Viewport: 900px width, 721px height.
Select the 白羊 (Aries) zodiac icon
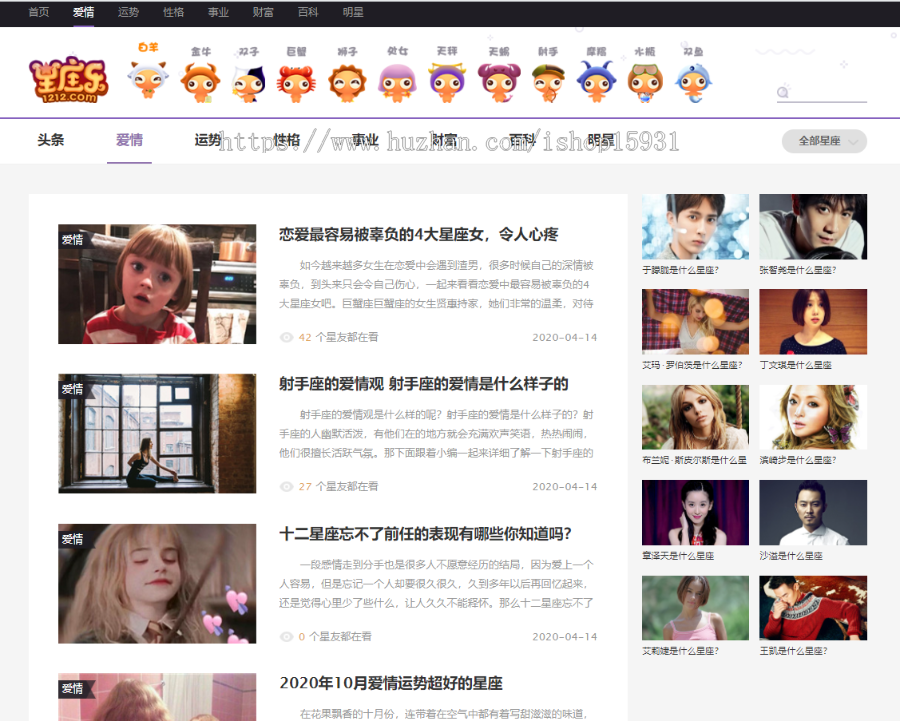pos(148,72)
